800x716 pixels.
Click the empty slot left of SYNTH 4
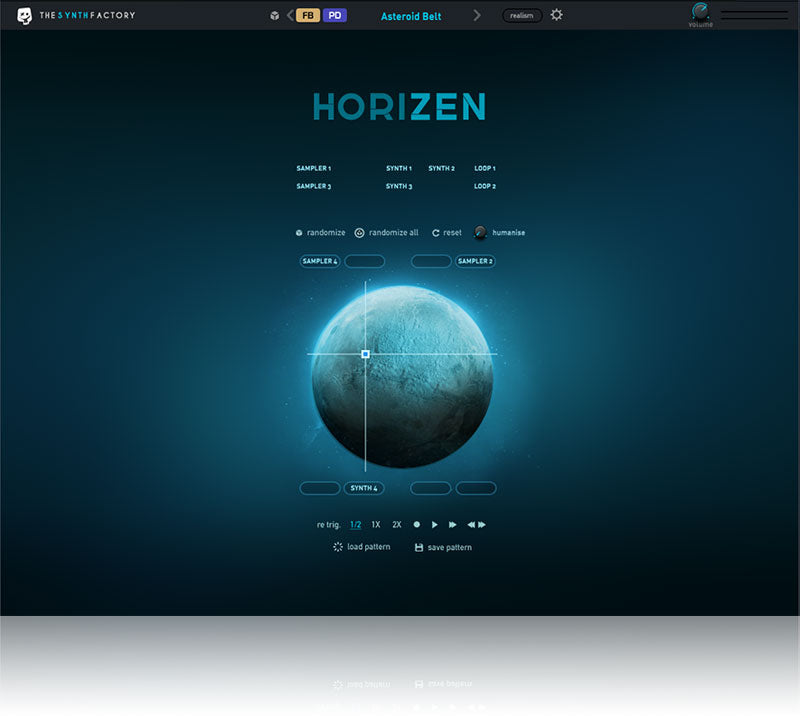[x=320, y=488]
